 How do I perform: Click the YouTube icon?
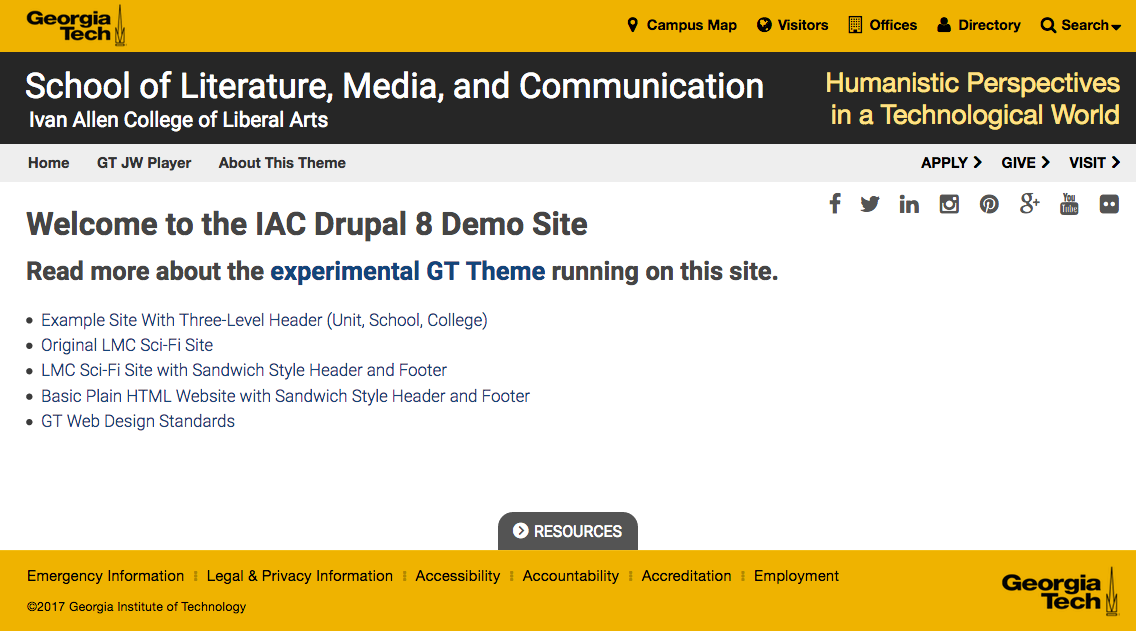pyautogui.click(x=1069, y=204)
